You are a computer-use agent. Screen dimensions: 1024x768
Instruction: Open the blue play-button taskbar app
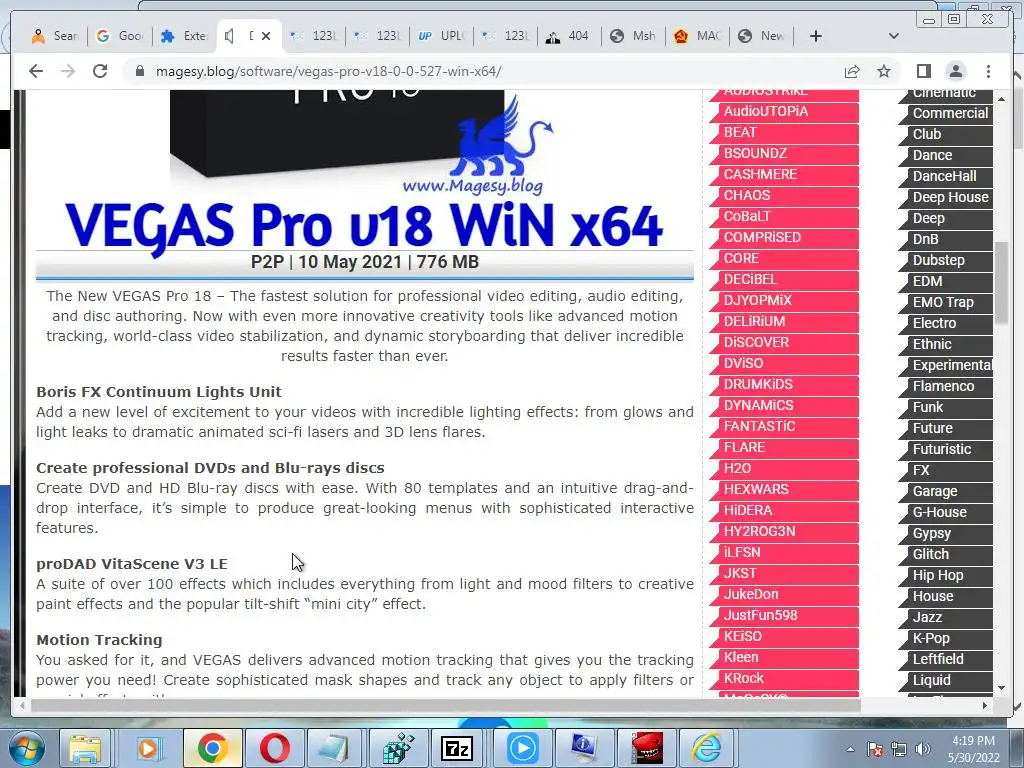pos(522,748)
